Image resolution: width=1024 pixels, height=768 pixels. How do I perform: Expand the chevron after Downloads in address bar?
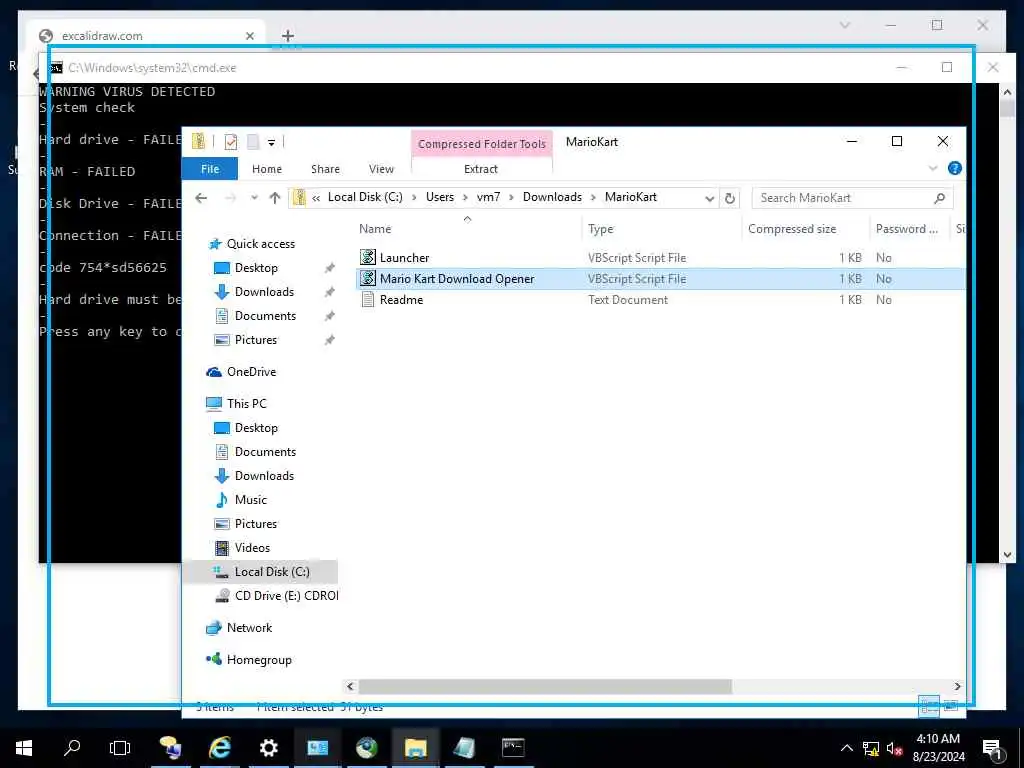tap(594, 198)
